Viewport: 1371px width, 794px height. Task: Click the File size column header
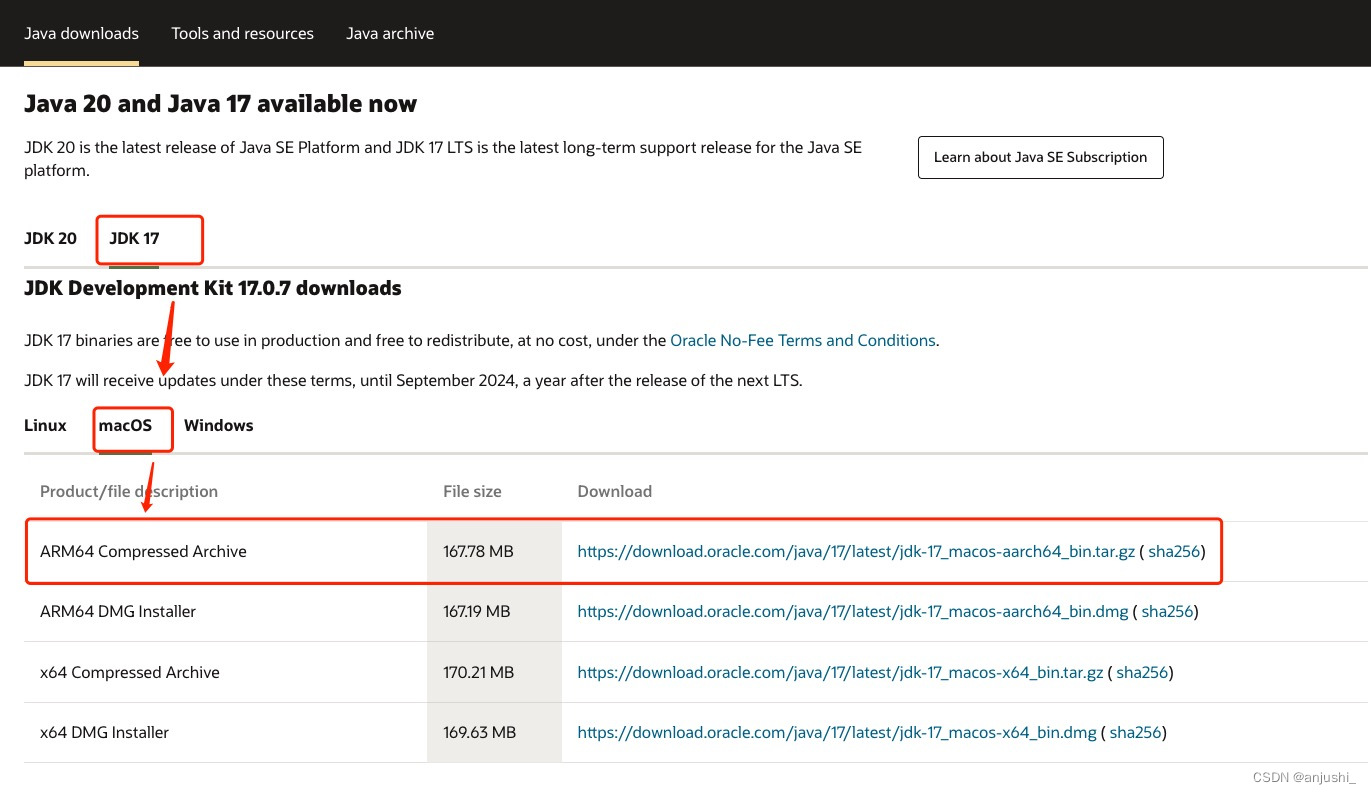pyautogui.click(x=472, y=491)
